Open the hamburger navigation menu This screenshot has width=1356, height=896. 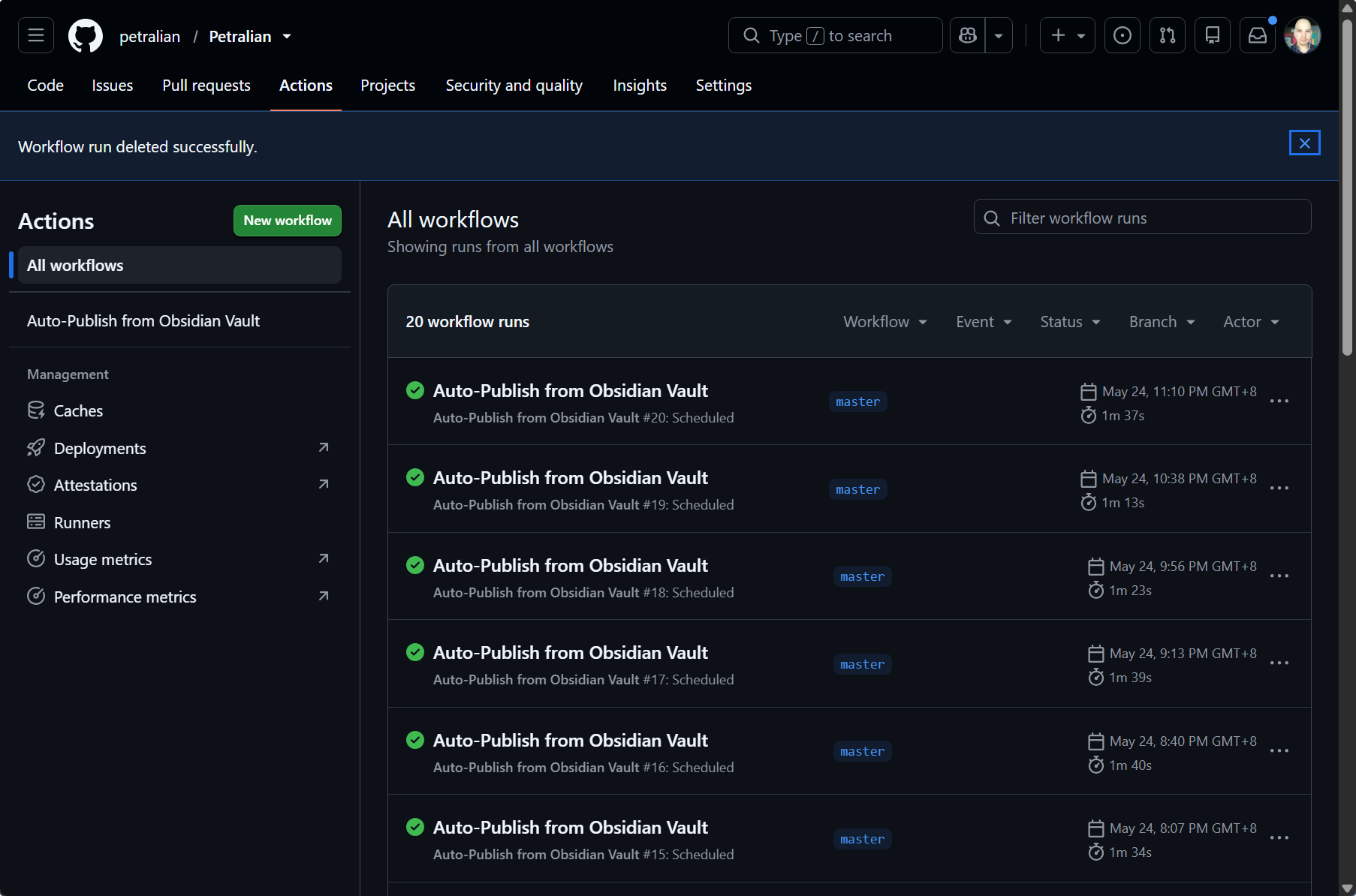pos(36,35)
